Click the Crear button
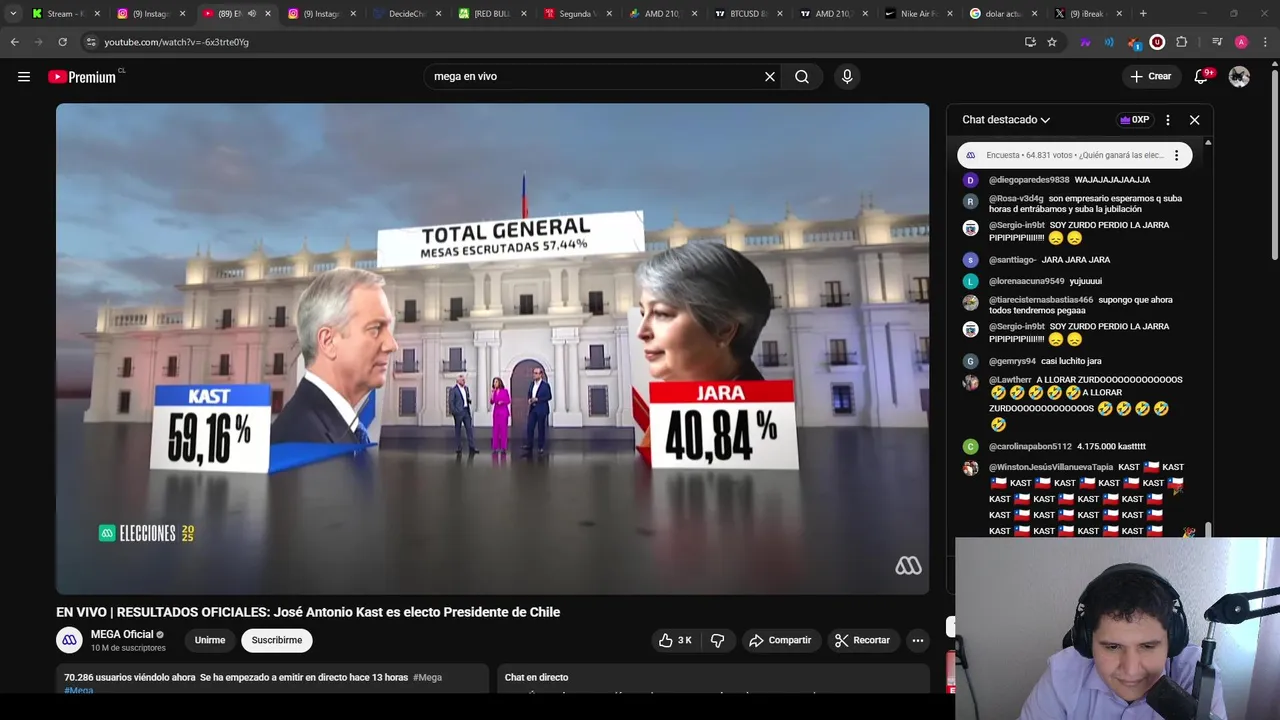The image size is (1280, 720). pos(1150,76)
